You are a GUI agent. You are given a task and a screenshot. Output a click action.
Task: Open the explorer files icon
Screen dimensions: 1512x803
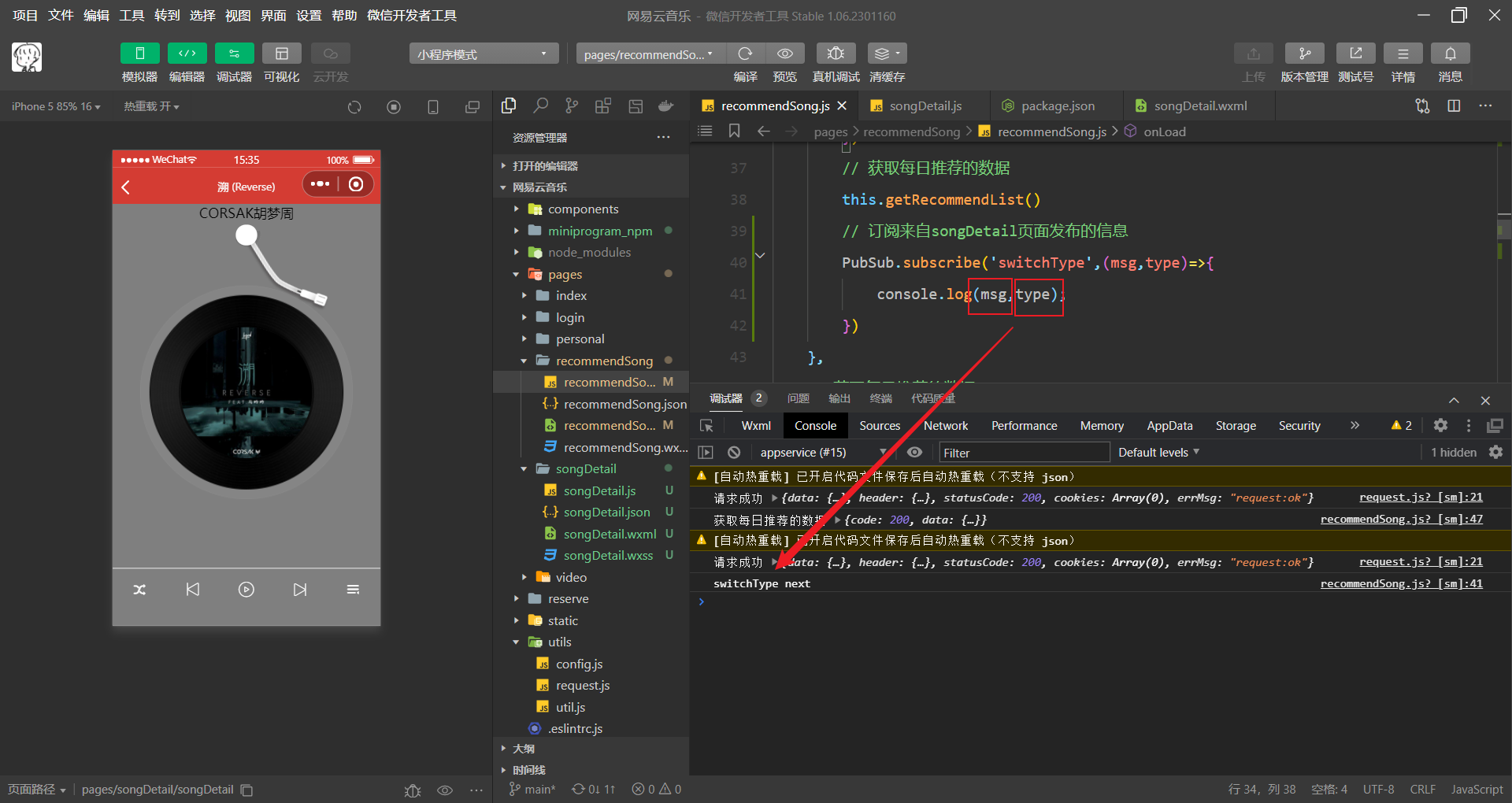[x=509, y=105]
